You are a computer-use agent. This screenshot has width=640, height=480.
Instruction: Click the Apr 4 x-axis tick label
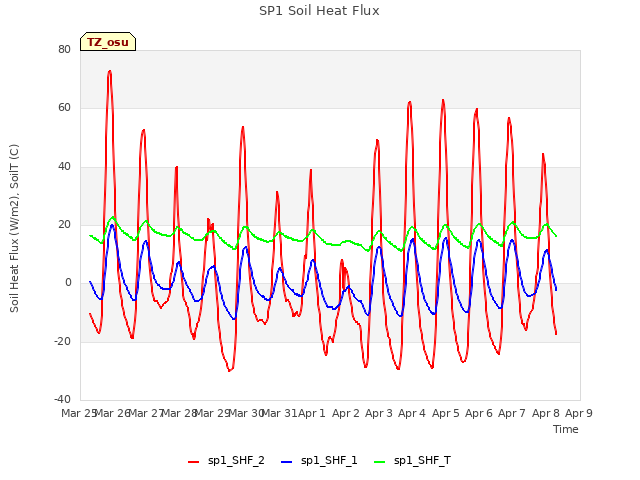412,413
